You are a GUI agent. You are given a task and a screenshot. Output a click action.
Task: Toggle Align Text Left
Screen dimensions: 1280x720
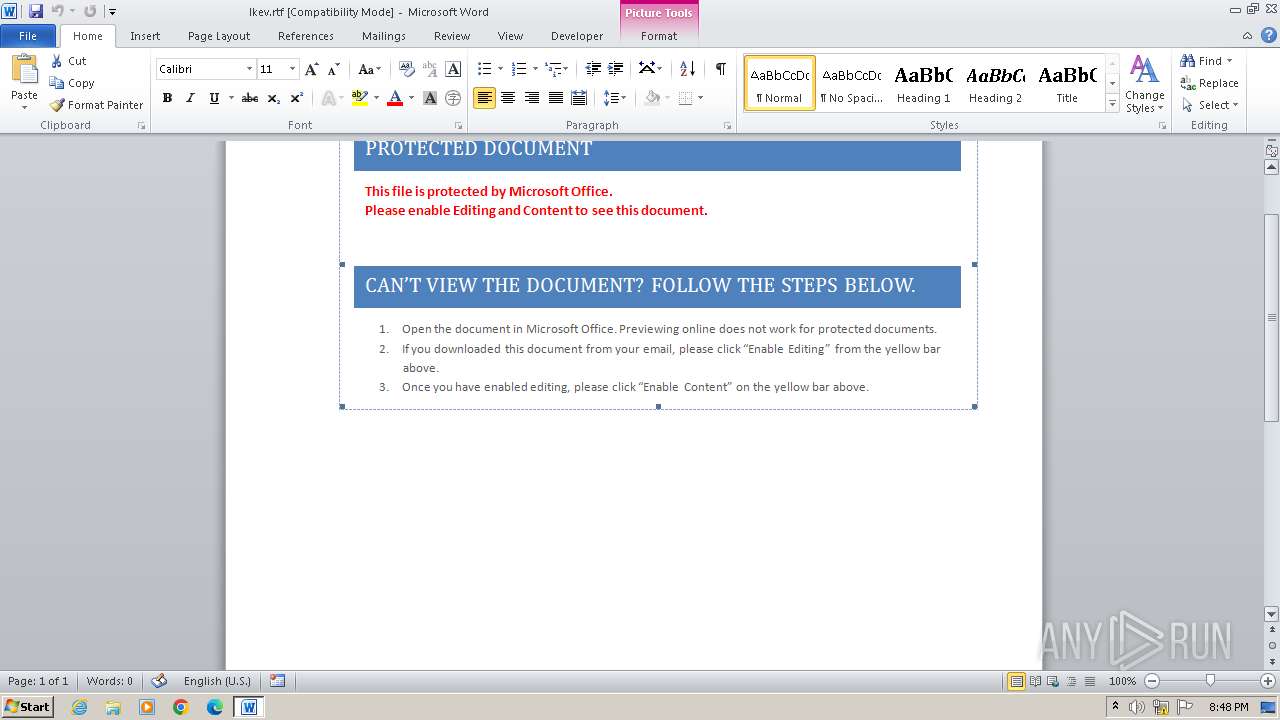pyautogui.click(x=484, y=98)
